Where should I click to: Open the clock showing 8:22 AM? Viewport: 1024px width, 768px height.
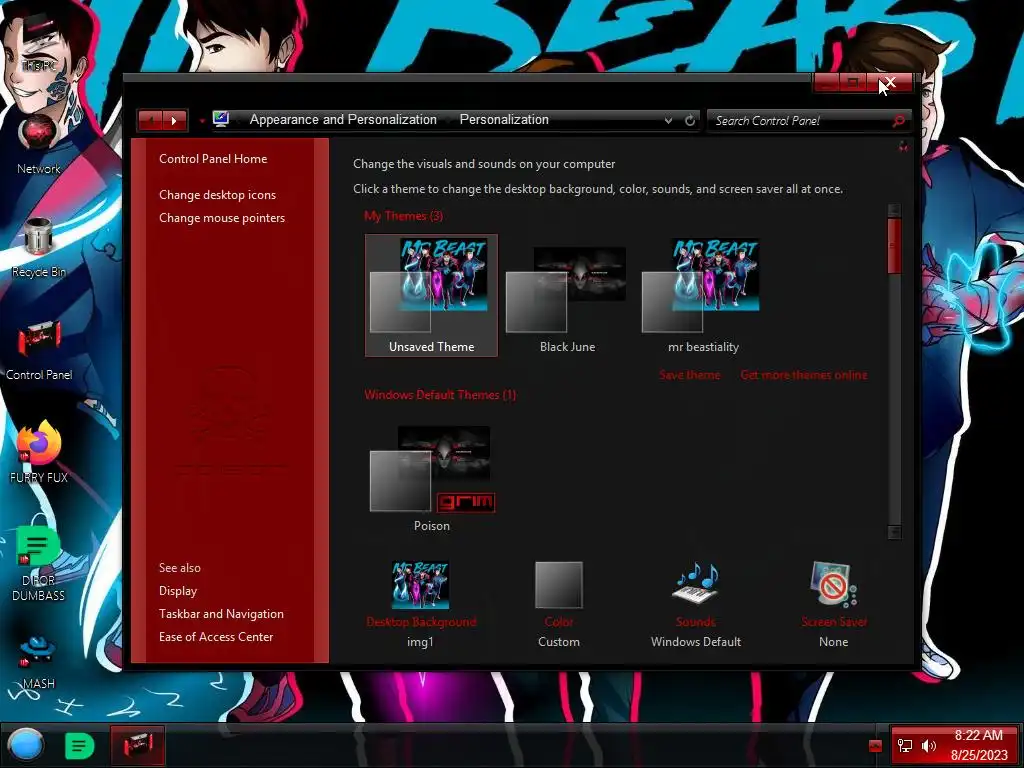tap(979, 745)
